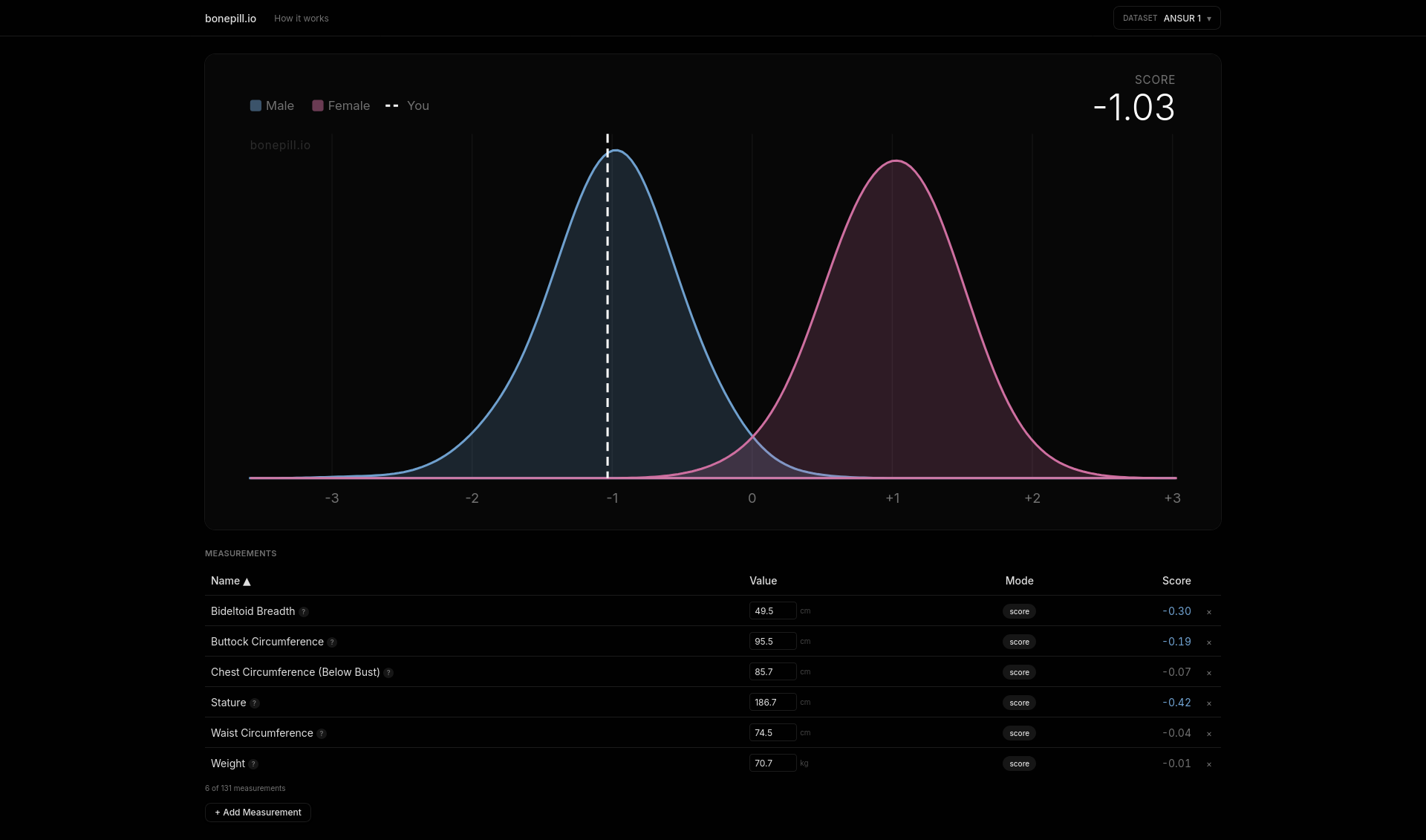
Task: Click the Score column header
Action: coord(1176,581)
